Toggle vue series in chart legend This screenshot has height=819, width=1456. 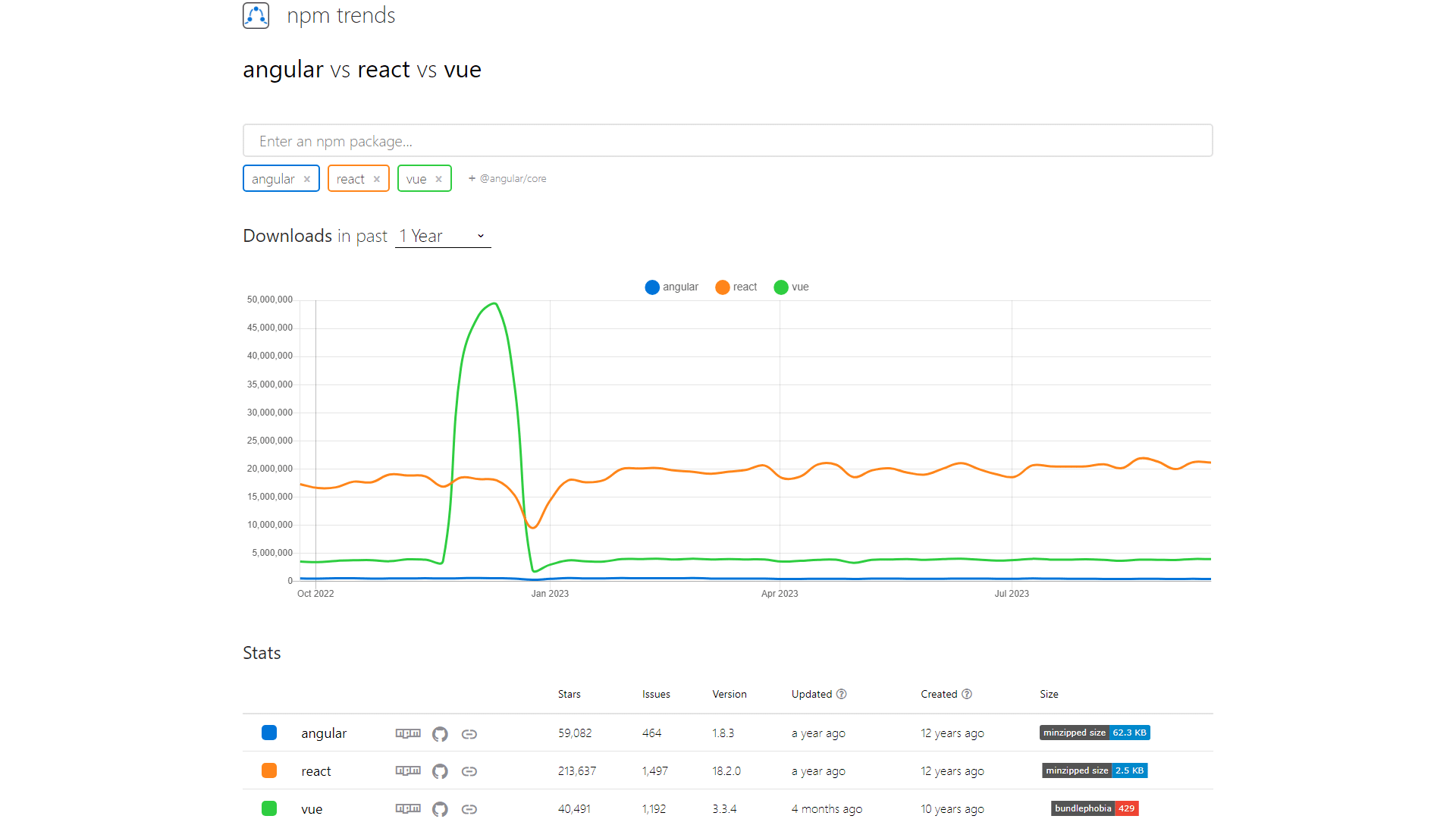tap(792, 287)
